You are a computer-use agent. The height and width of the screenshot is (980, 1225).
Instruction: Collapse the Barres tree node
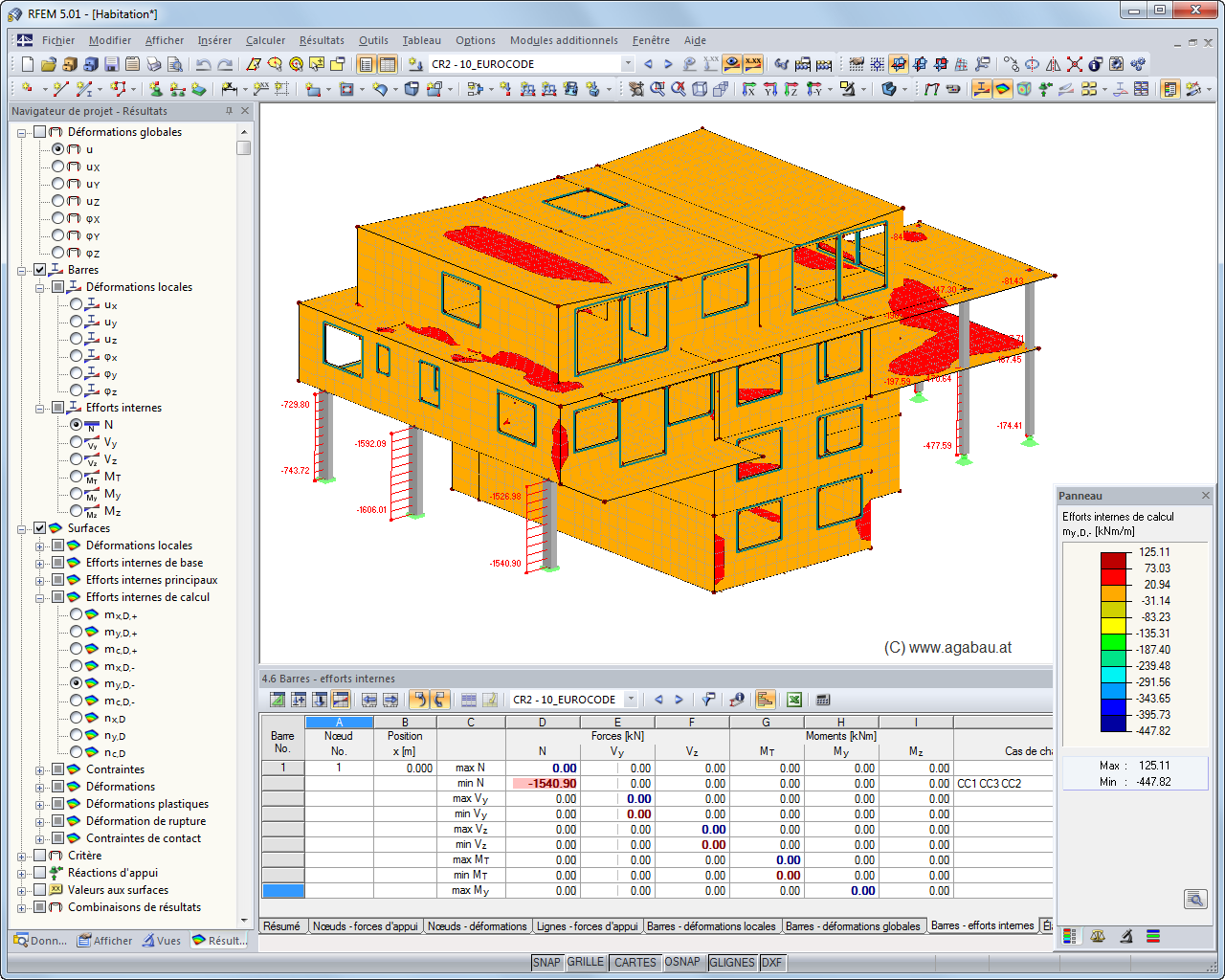22,270
